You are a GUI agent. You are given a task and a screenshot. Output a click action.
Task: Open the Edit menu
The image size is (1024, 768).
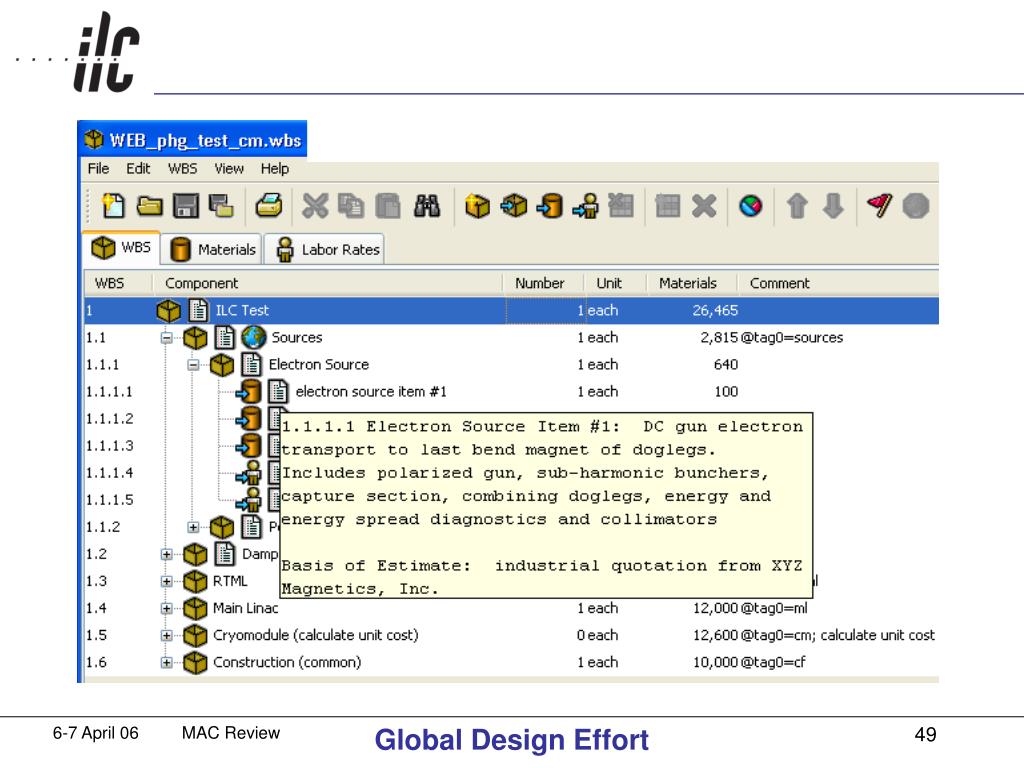click(138, 168)
